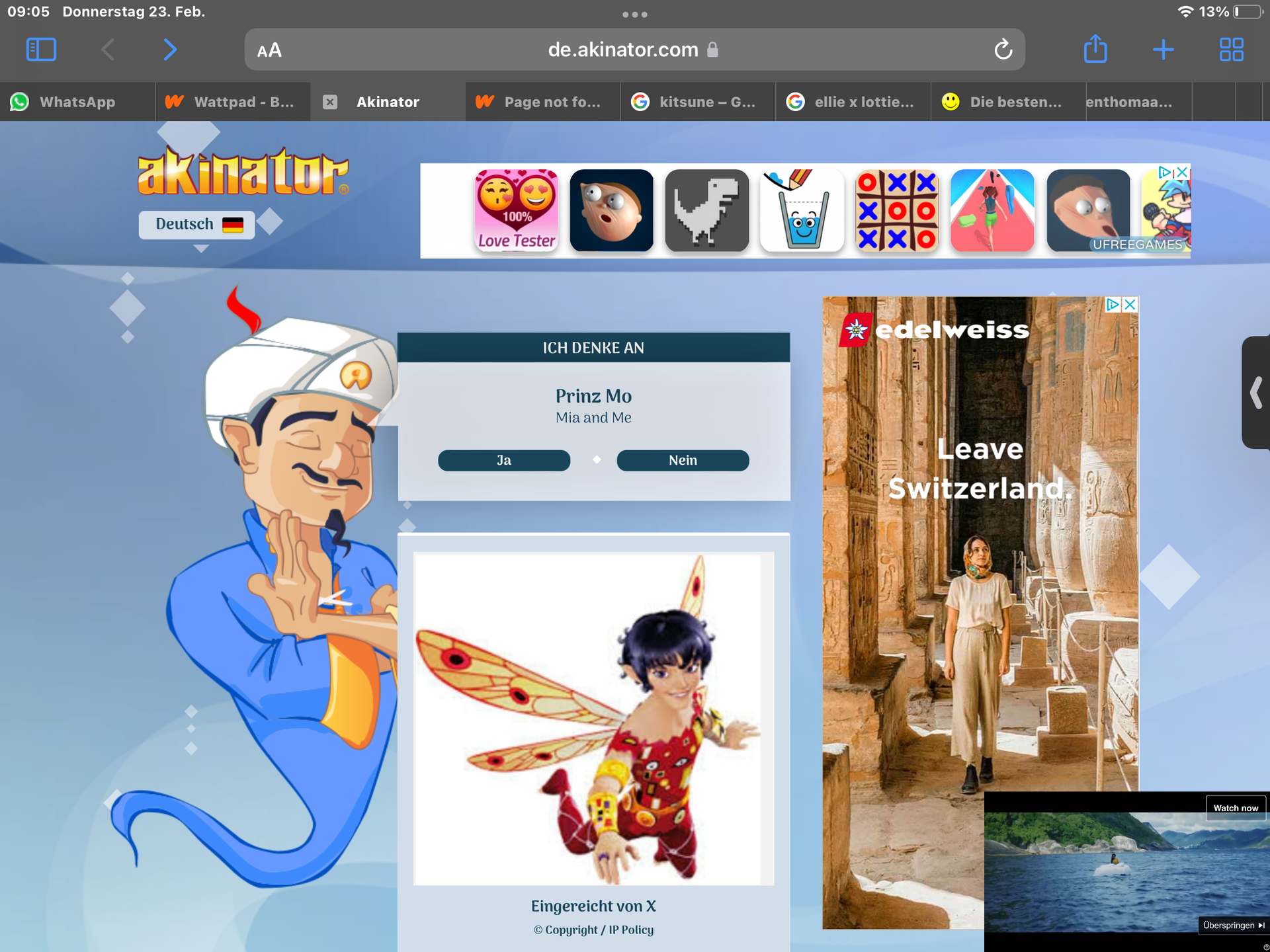Open the Prinz Mo character image
The height and width of the screenshot is (952, 1270).
point(593,719)
